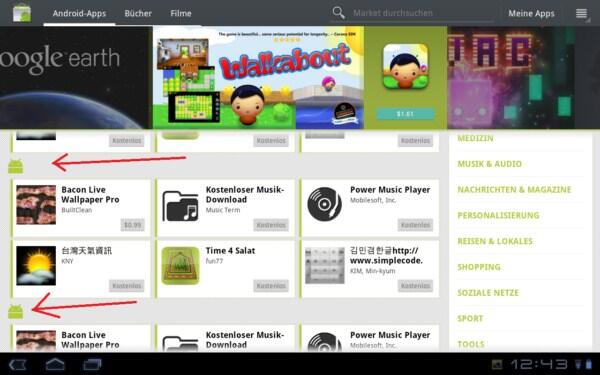Open the overflow menu icon
Screen dimensions: 600x375
coord(581,13)
